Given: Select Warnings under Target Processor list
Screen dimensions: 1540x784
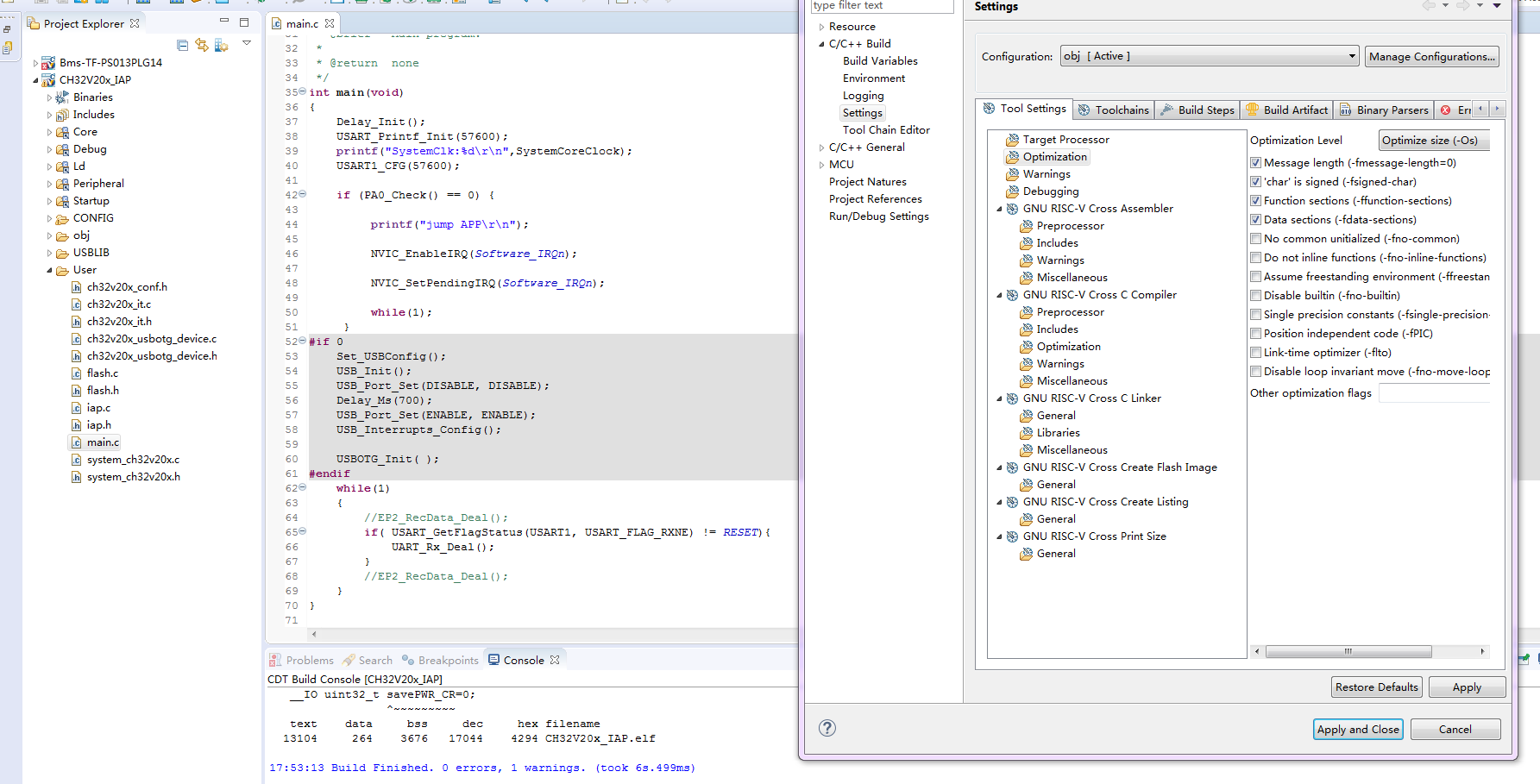Looking at the screenshot, I should click(x=1046, y=174).
